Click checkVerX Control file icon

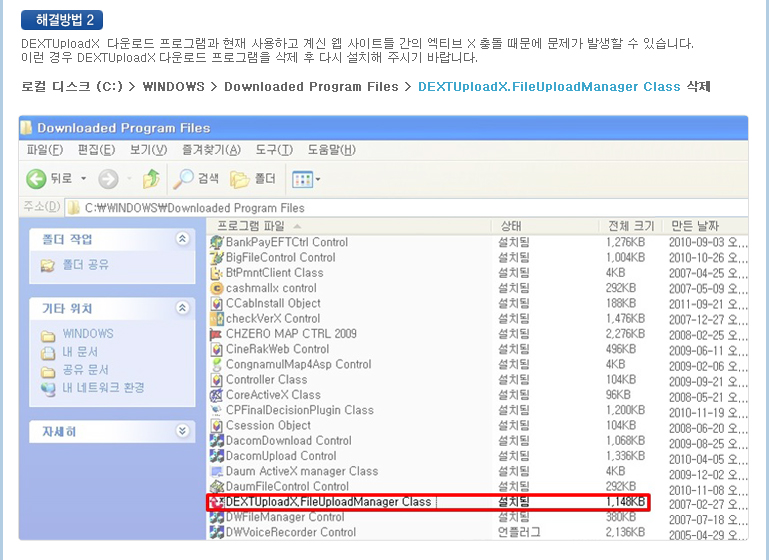(216, 318)
